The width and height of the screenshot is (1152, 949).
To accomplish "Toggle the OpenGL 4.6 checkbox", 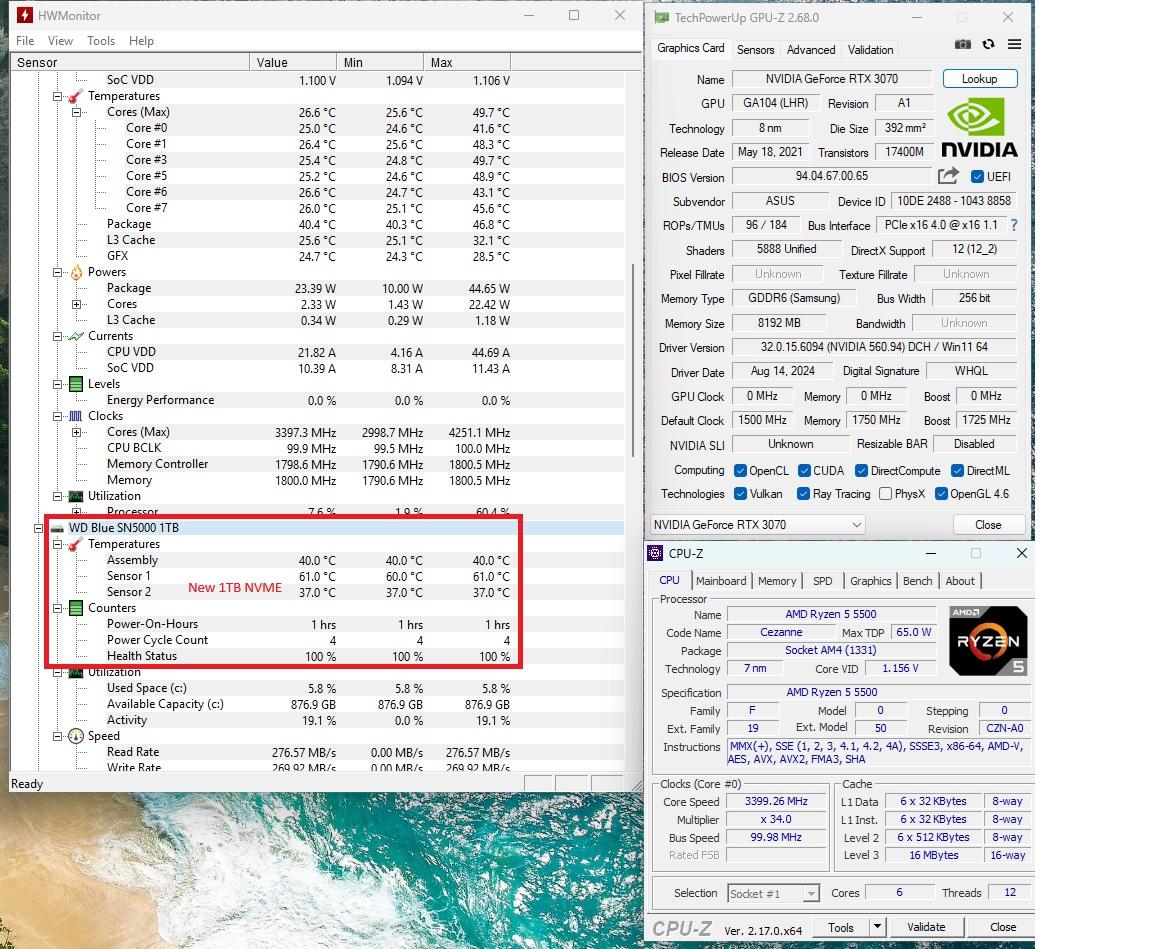I will coord(941,494).
